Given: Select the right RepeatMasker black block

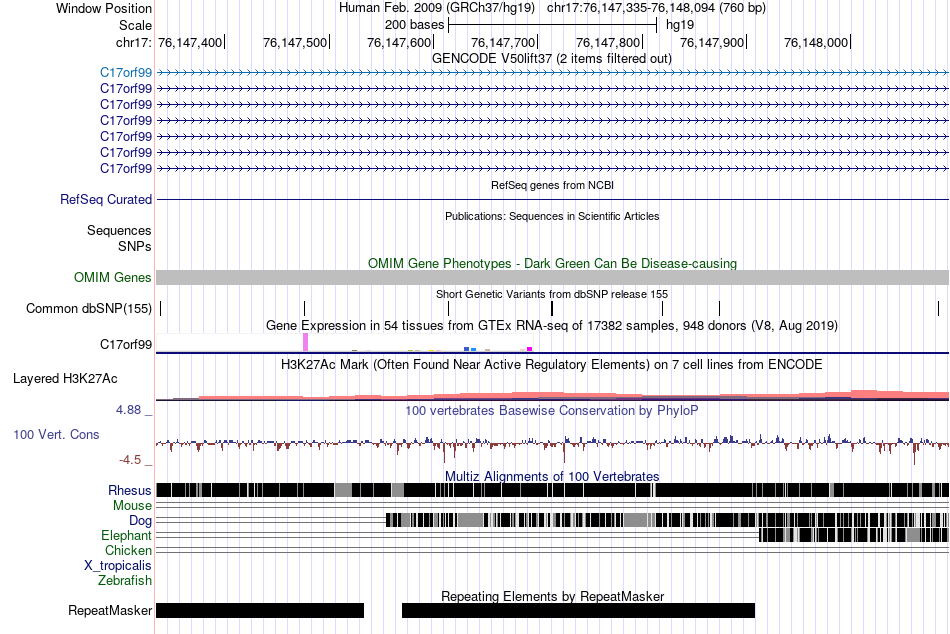Looking at the screenshot, I should click(579, 610).
